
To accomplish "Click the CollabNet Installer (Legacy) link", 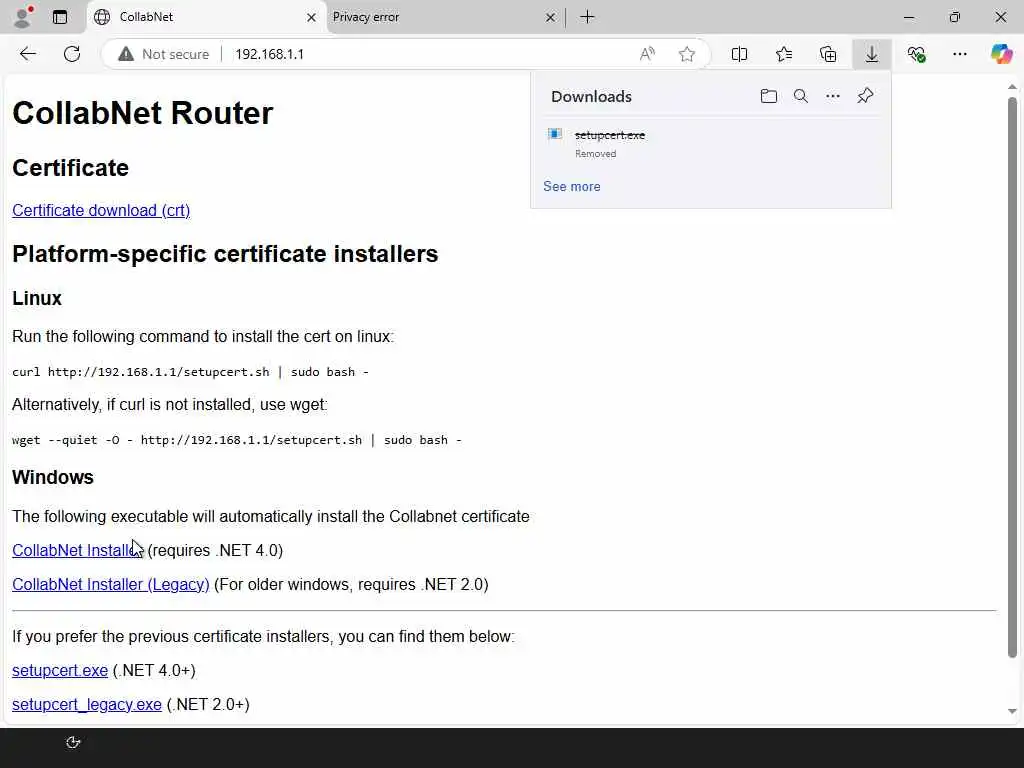I will coord(110,584).
